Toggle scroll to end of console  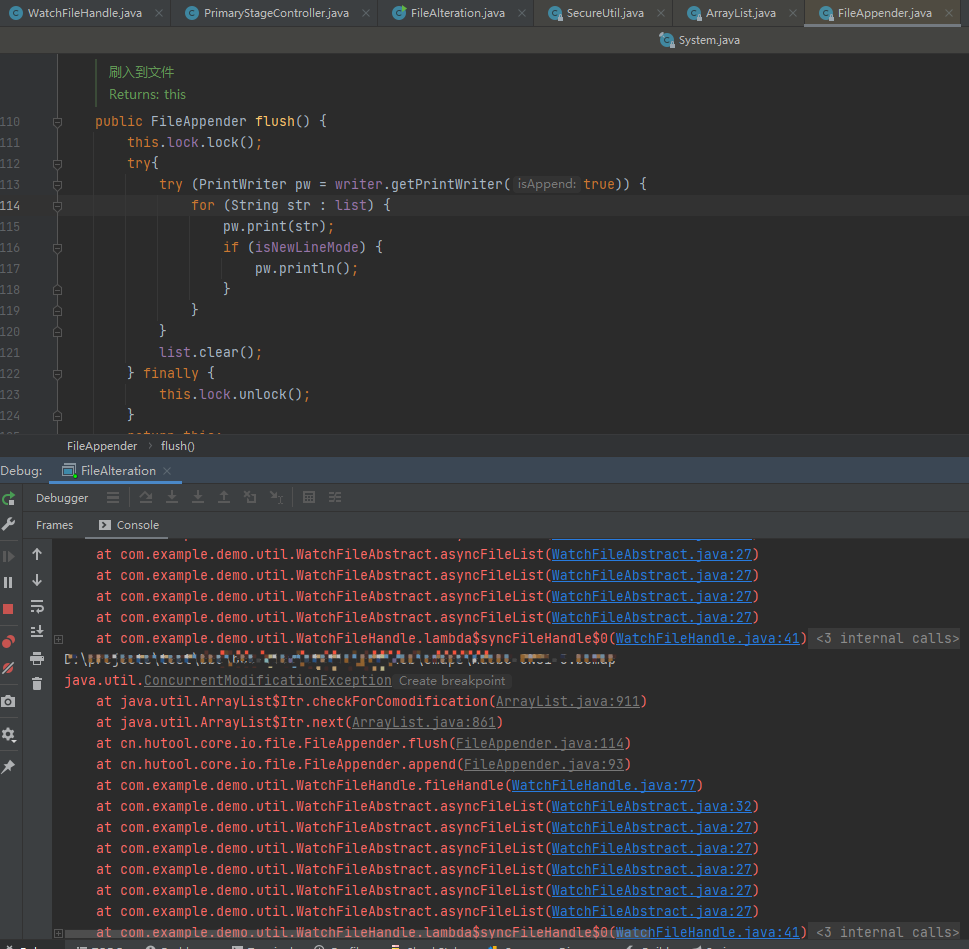pyautogui.click(x=37, y=631)
